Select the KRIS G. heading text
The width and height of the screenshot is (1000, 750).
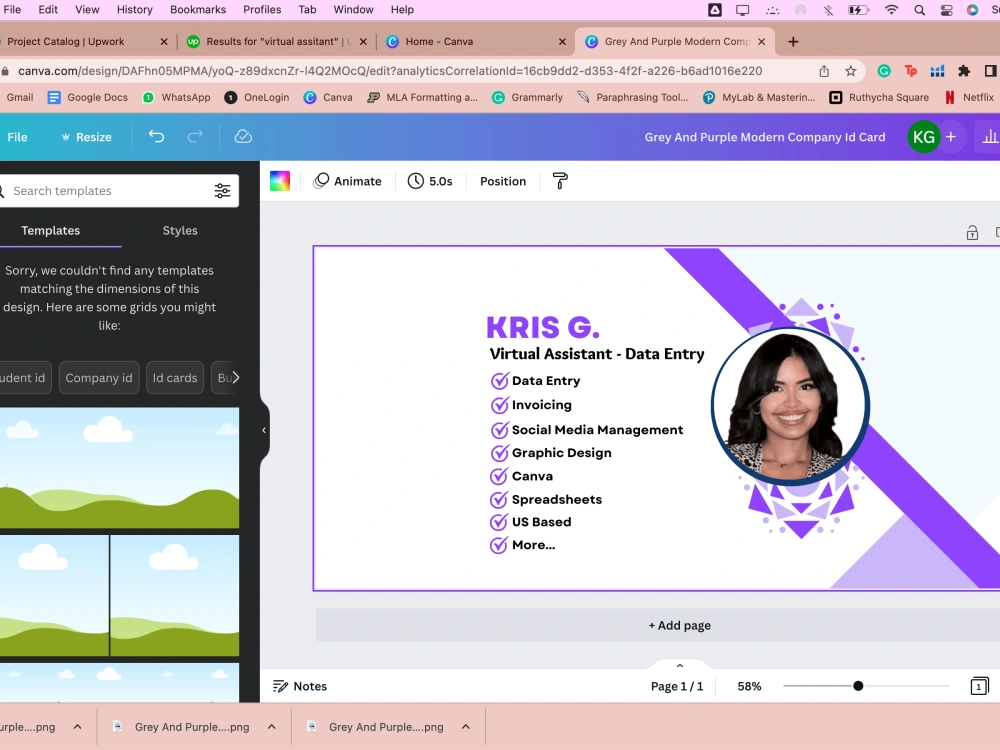click(x=543, y=328)
